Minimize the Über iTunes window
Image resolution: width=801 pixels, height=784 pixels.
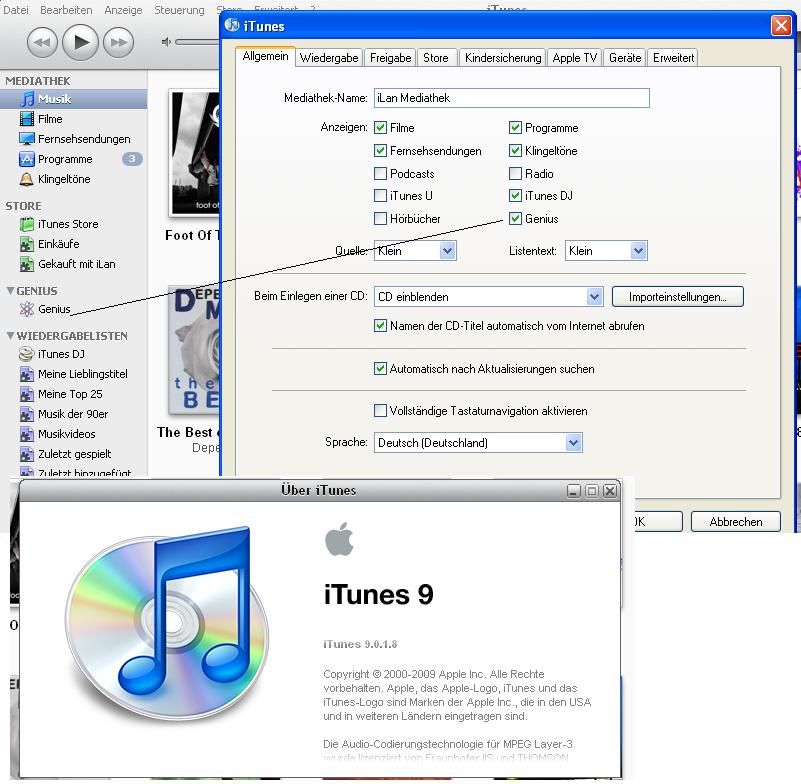pos(574,491)
